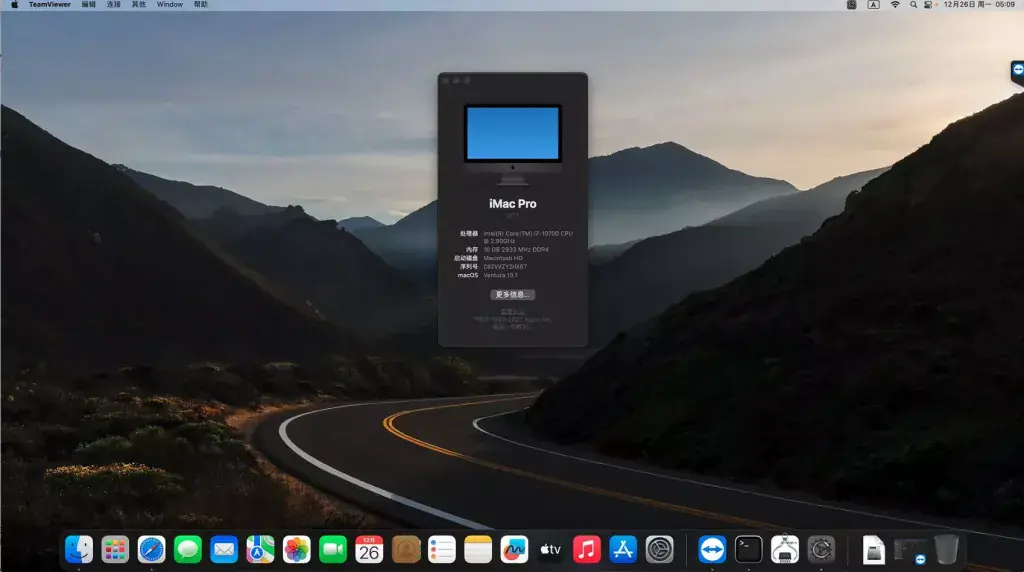The image size is (1024, 572).
Task: Open the Messages app icon
Action: 188,549
